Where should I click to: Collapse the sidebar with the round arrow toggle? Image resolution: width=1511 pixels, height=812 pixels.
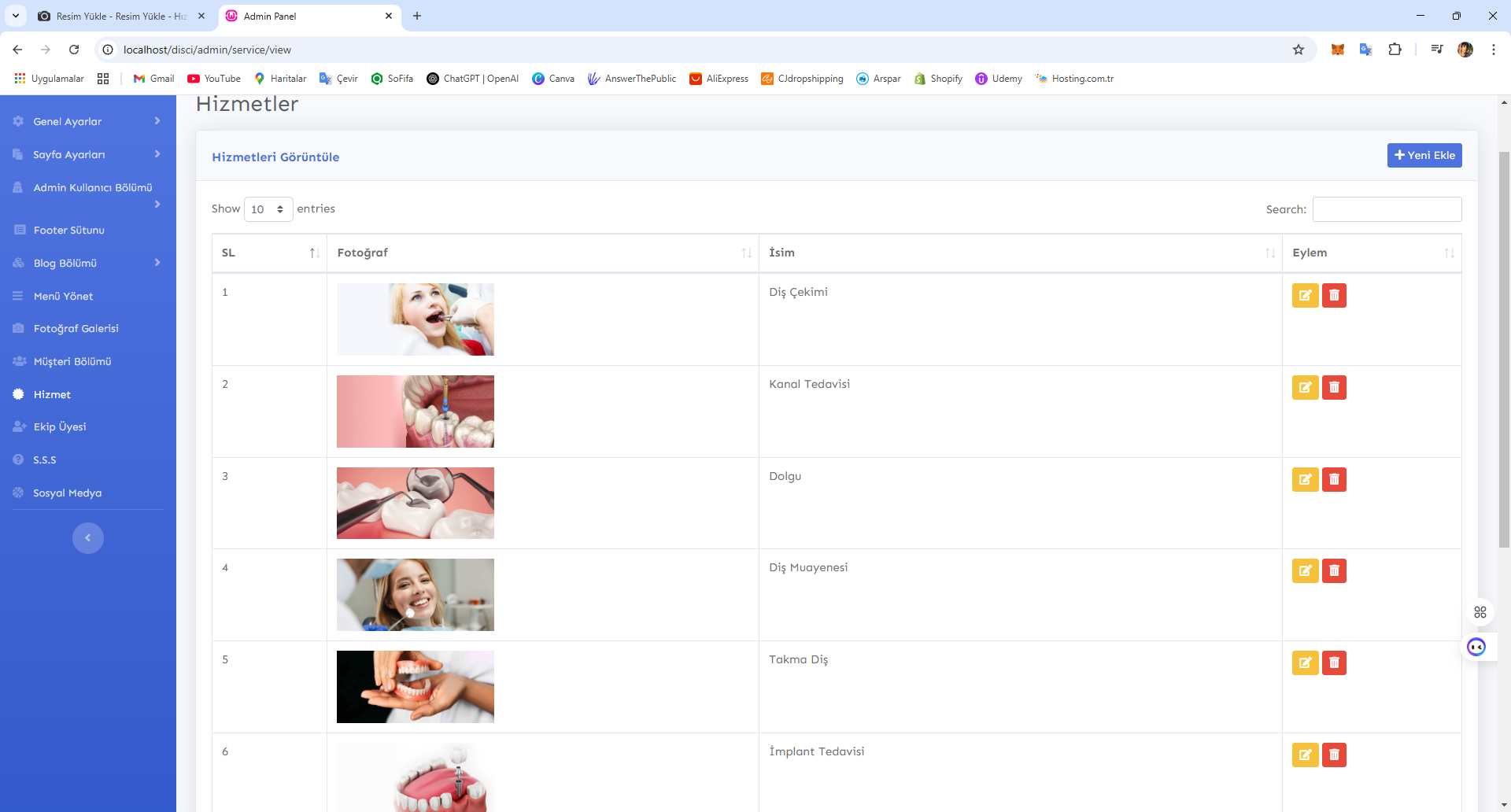point(88,538)
